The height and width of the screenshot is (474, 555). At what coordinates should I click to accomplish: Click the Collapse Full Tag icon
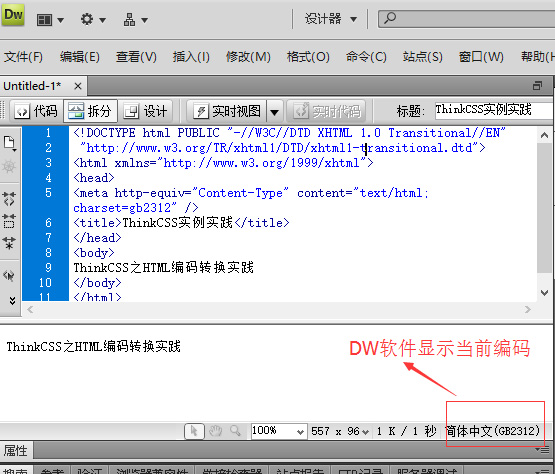tap(9, 199)
